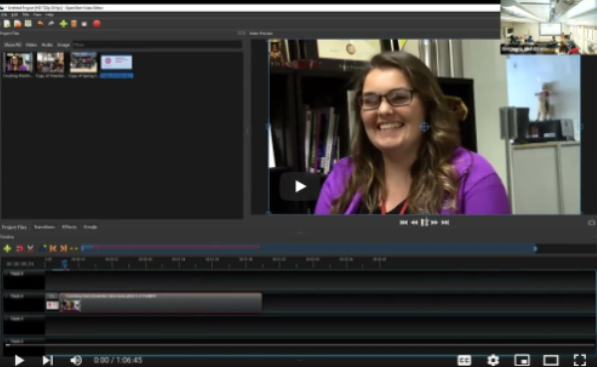Click the Jump to Previous Marker icon

pos(53,249)
